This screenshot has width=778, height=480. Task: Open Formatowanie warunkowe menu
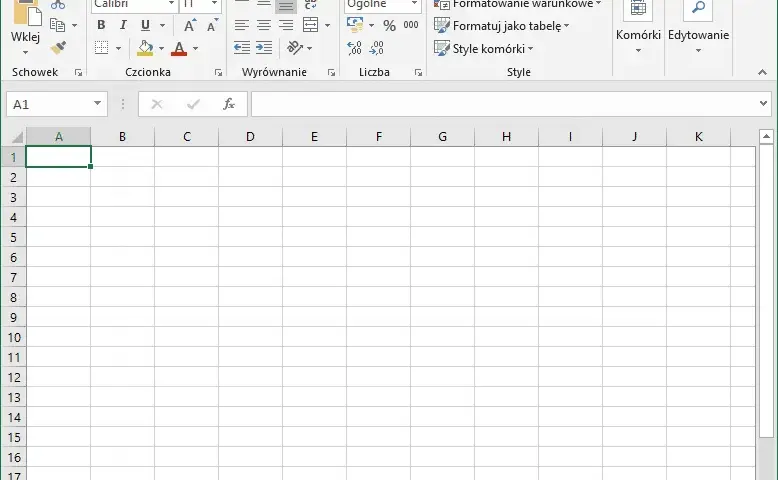(x=517, y=4)
